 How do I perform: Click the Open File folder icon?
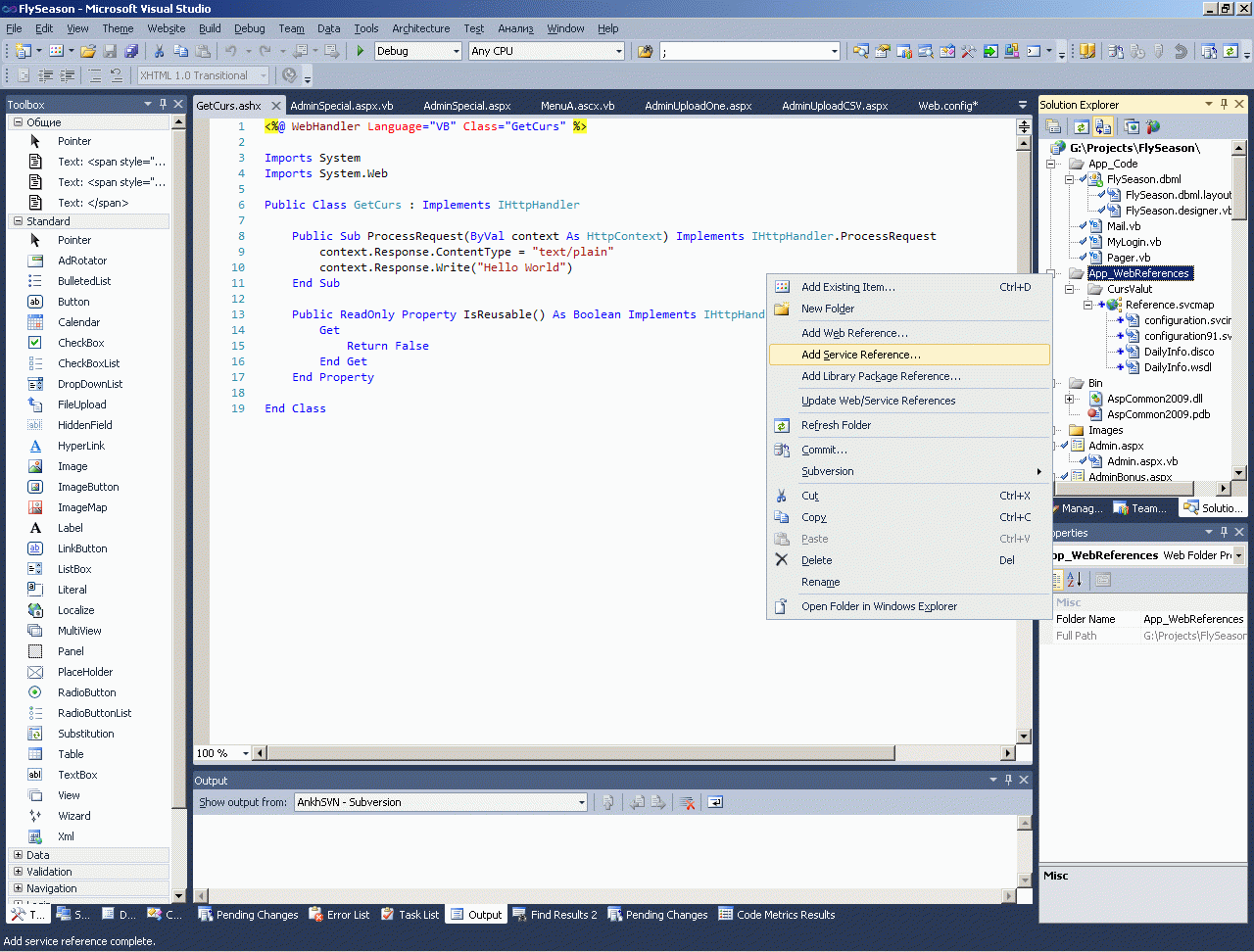coord(88,51)
